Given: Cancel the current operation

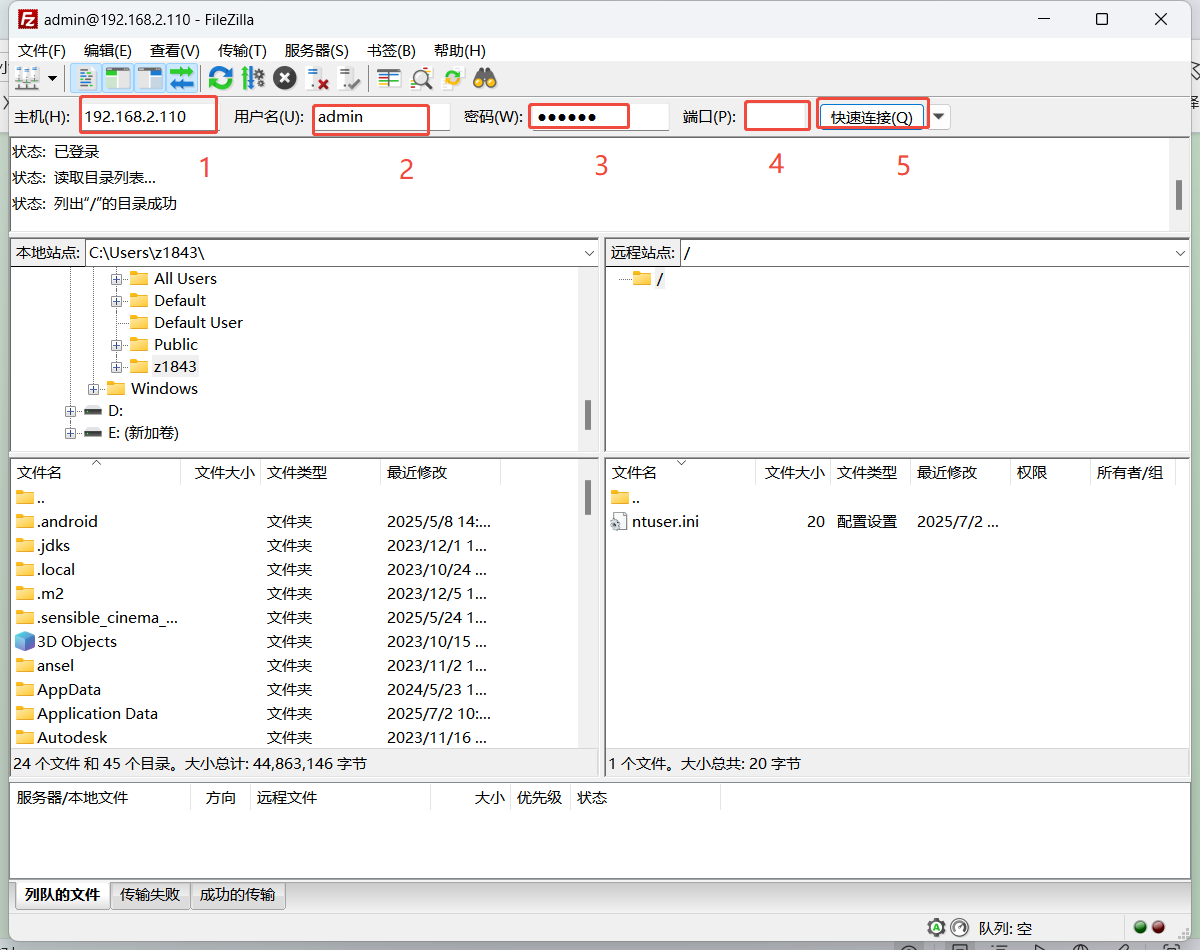Looking at the screenshot, I should [285, 78].
